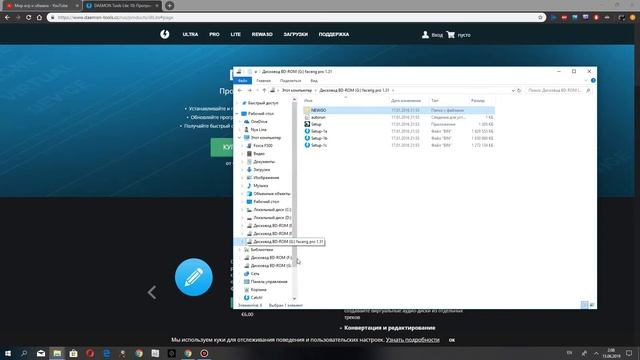Click the navigation pane scrollbar down arrow

pos(294,299)
